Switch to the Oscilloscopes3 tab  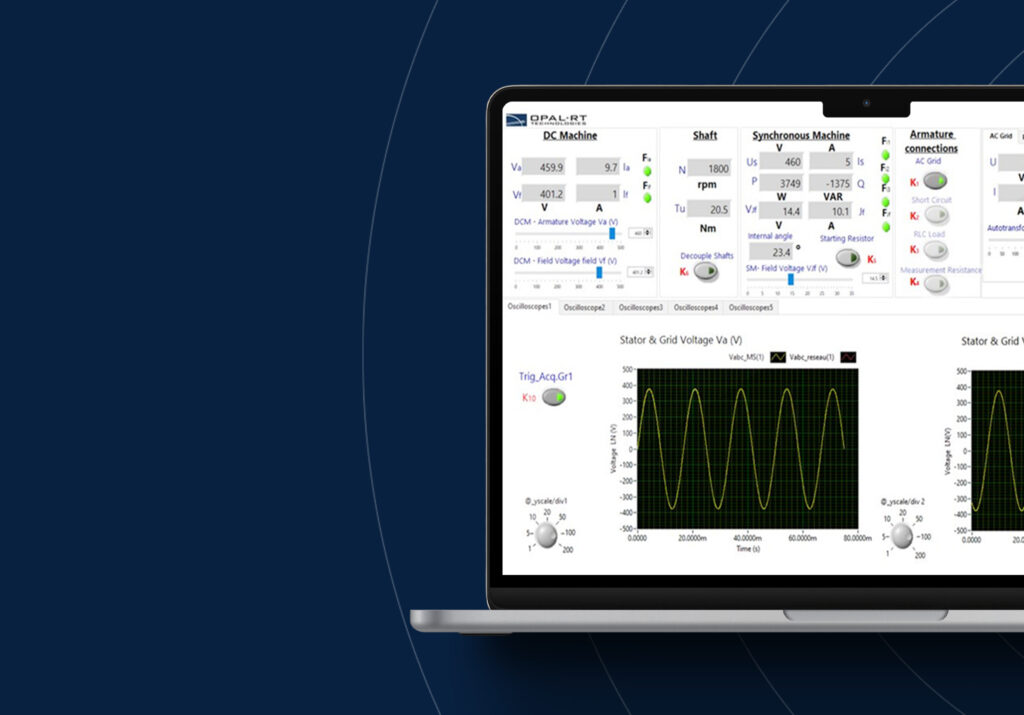640,308
